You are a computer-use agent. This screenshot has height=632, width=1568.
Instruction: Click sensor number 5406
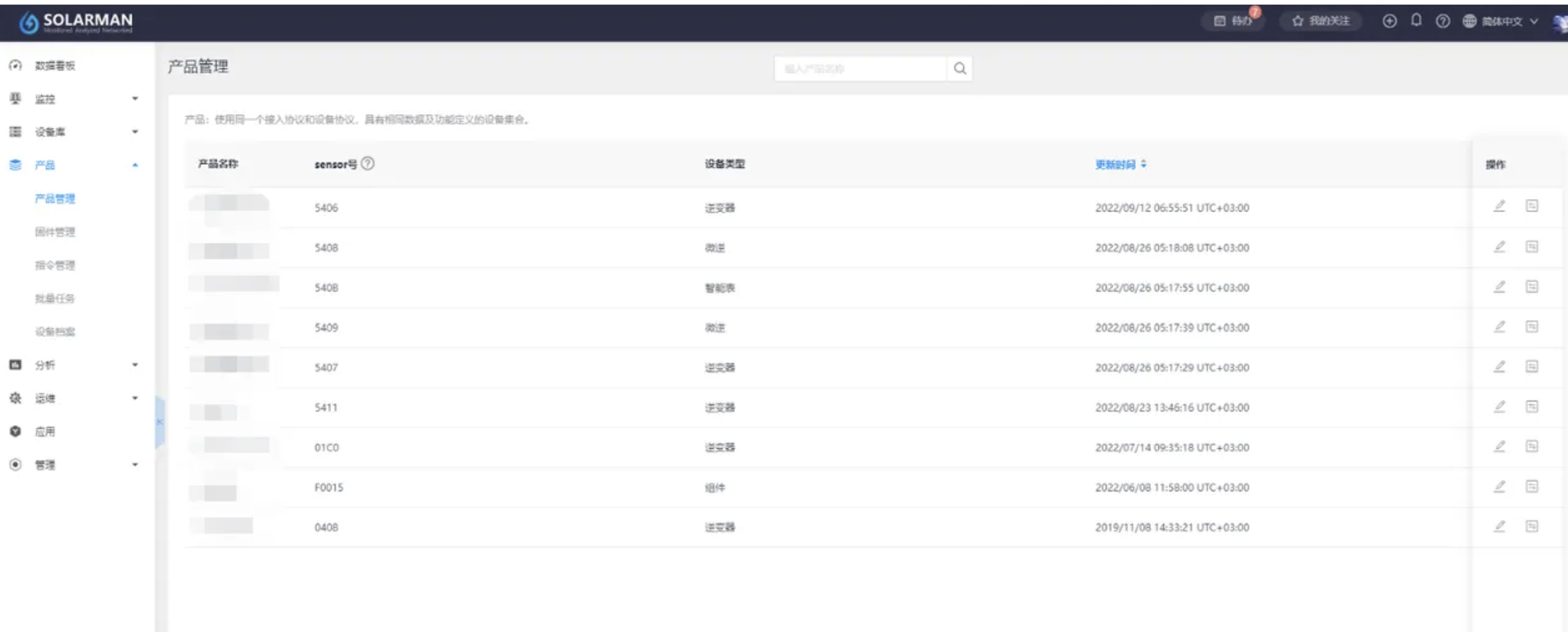[x=326, y=208]
